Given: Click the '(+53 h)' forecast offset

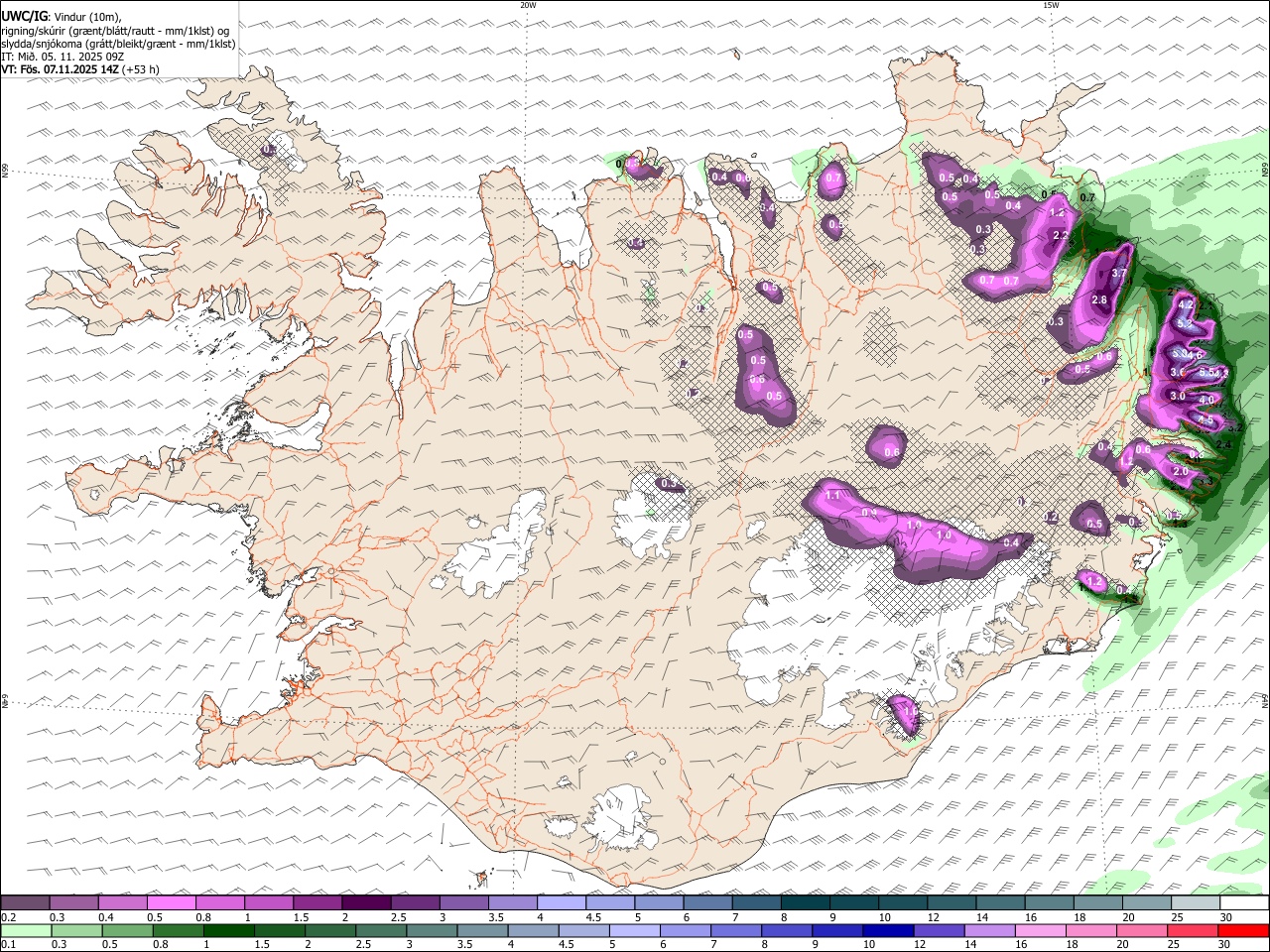Looking at the screenshot, I should tap(140, 69).
